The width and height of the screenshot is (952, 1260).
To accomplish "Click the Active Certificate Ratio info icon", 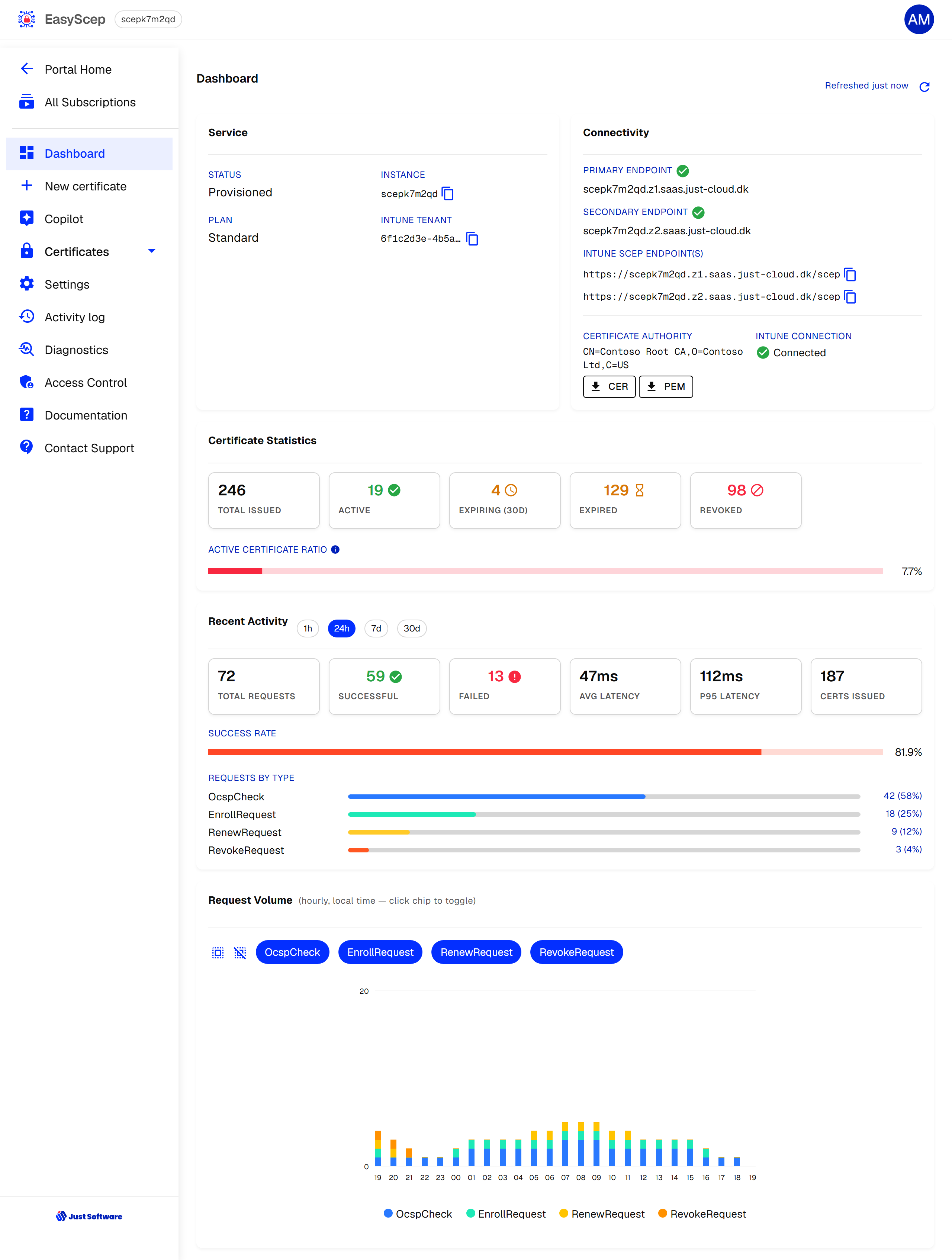I will [335, 550].
